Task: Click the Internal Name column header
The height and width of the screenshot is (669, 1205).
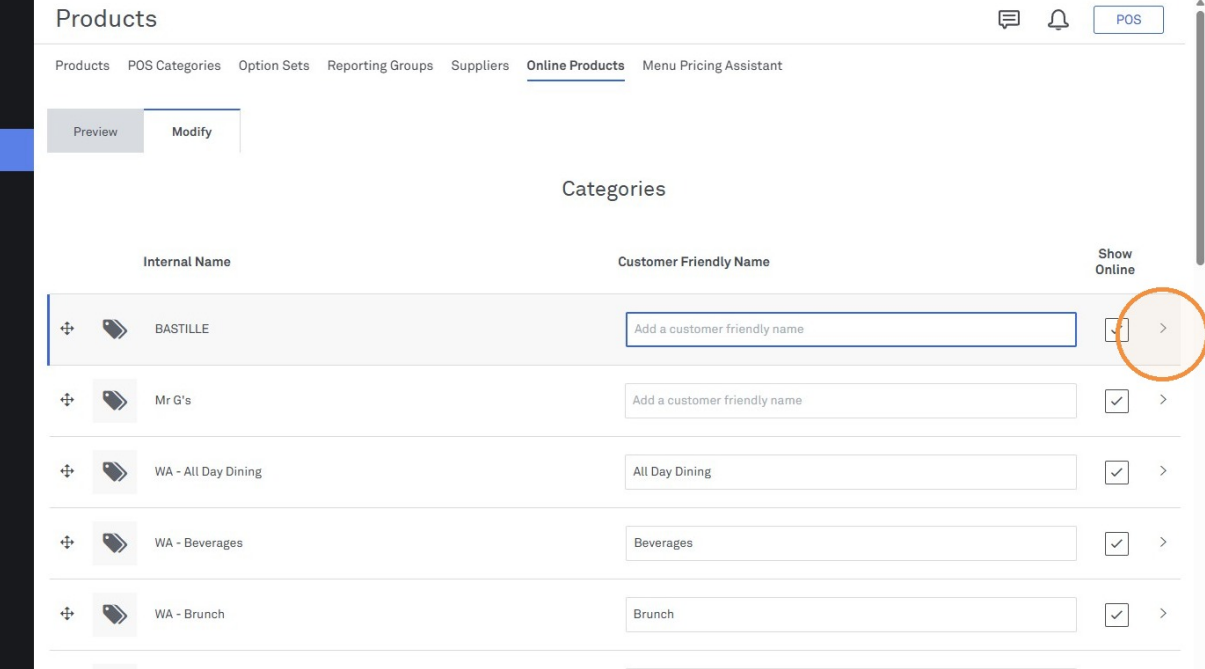Action: click(x=187, y=262)
